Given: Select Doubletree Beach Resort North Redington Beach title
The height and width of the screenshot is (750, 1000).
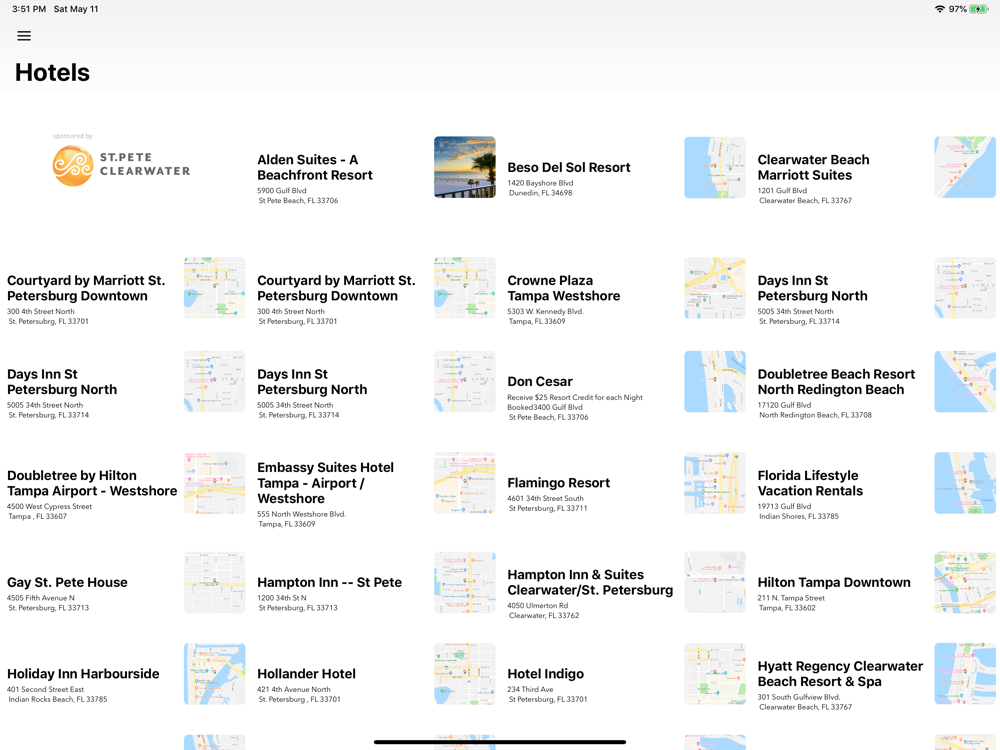Looking at the screenshot, I should pyautogui.click(x=836, y=381).
